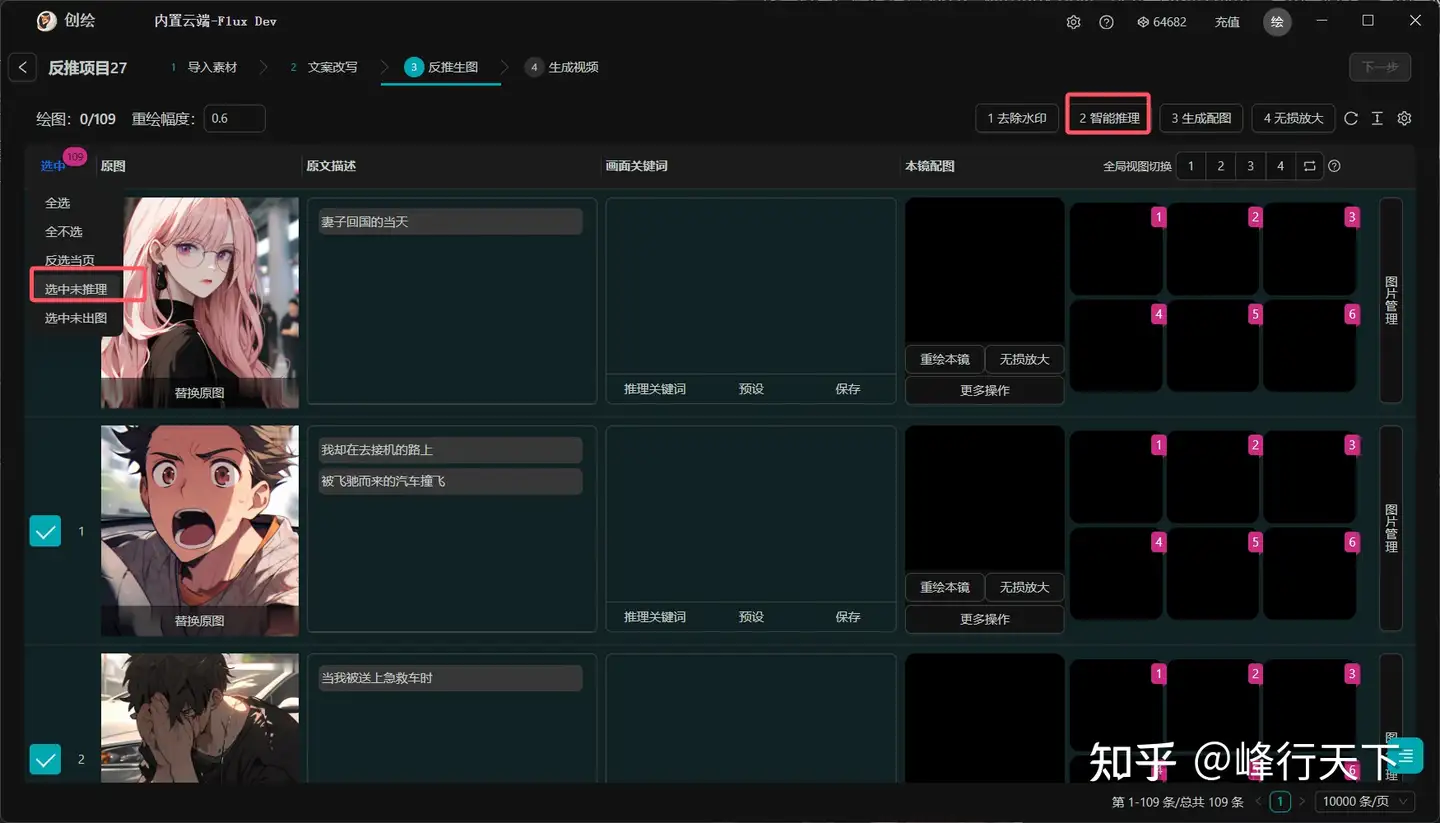The image size is (1440, 823).
Task: Click 更多操作 in the first row
Action: [x=984, y=390]
